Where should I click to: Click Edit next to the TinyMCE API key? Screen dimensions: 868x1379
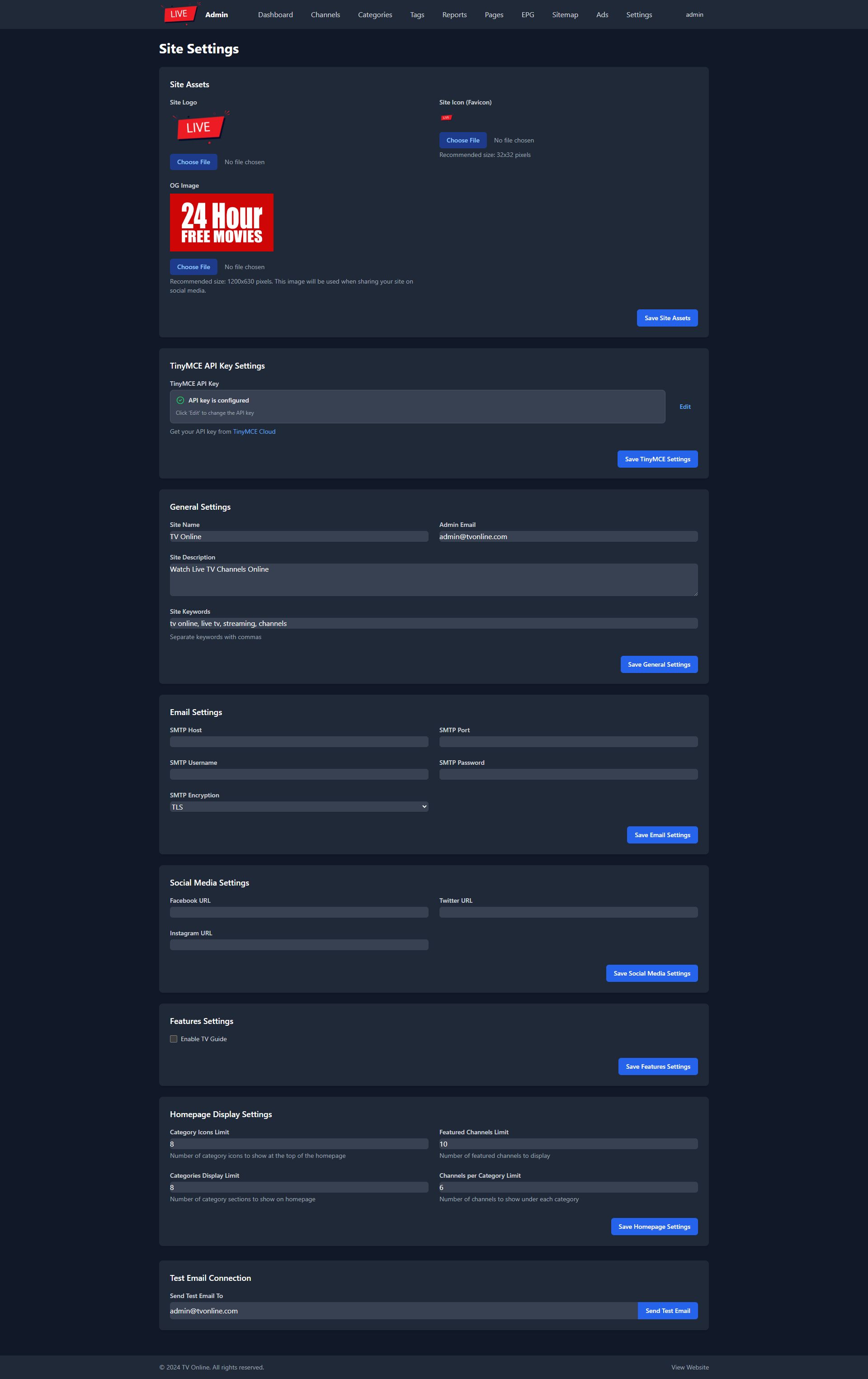click(x=685, y=407)
